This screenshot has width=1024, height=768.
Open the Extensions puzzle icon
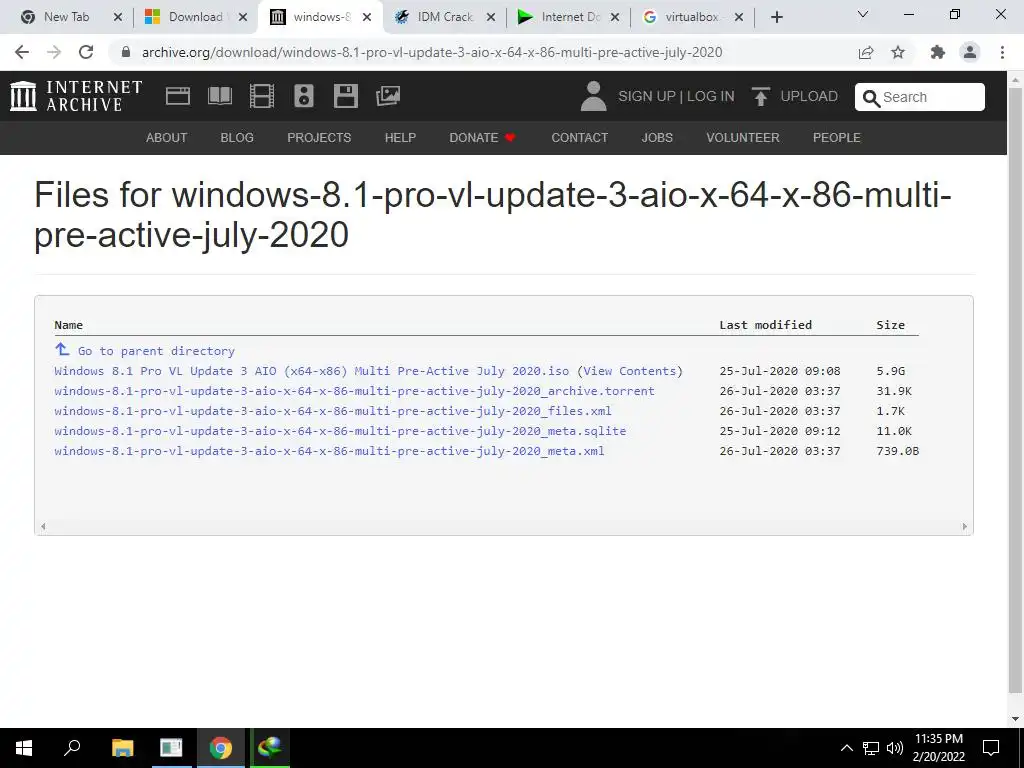click(x=938, y=52)
